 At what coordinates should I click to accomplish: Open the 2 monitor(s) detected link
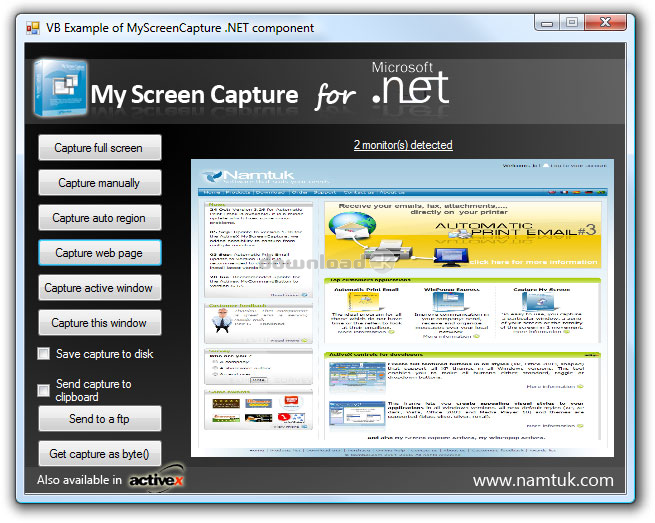click(x=403, y=145)
